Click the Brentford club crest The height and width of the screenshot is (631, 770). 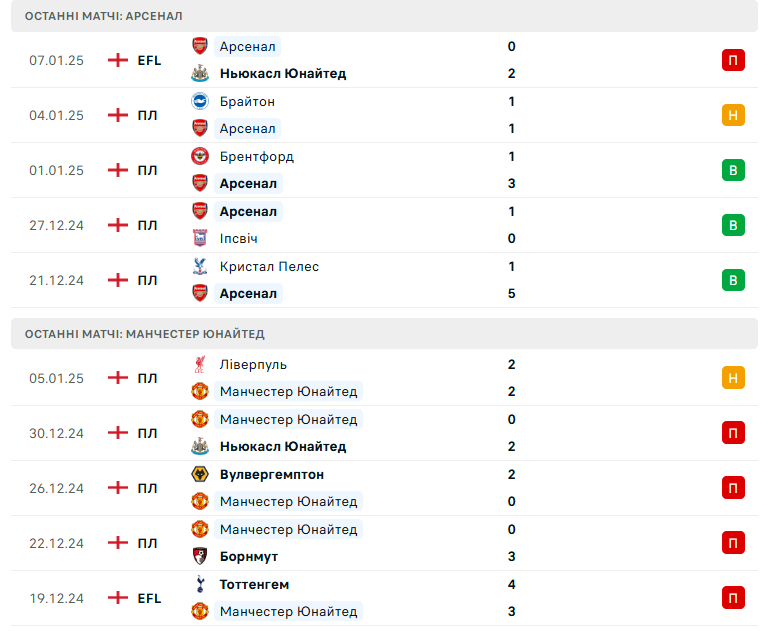point(199,156)
